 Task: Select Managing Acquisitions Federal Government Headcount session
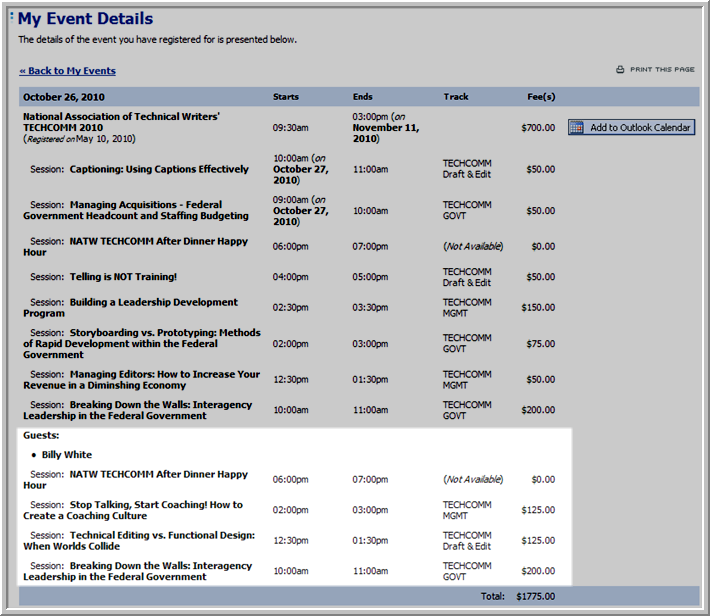[x=136, y=211]
